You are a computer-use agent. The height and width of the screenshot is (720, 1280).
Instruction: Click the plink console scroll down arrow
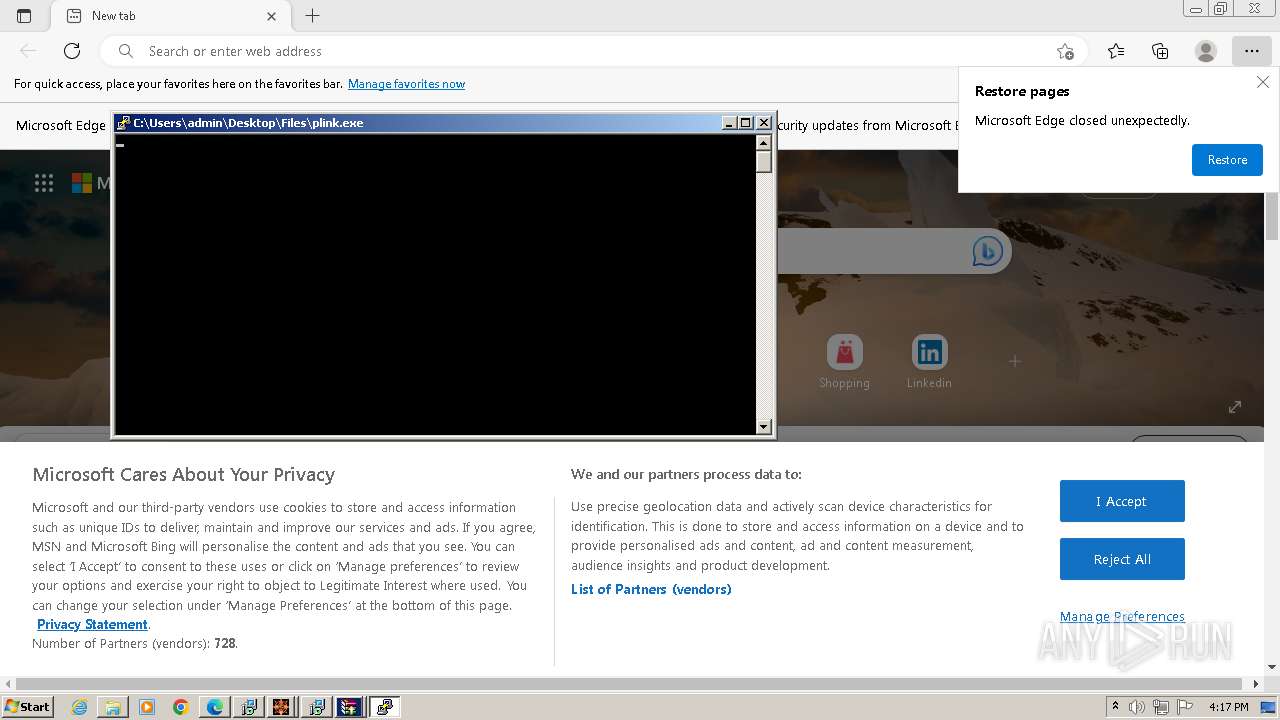coord(764,426)
